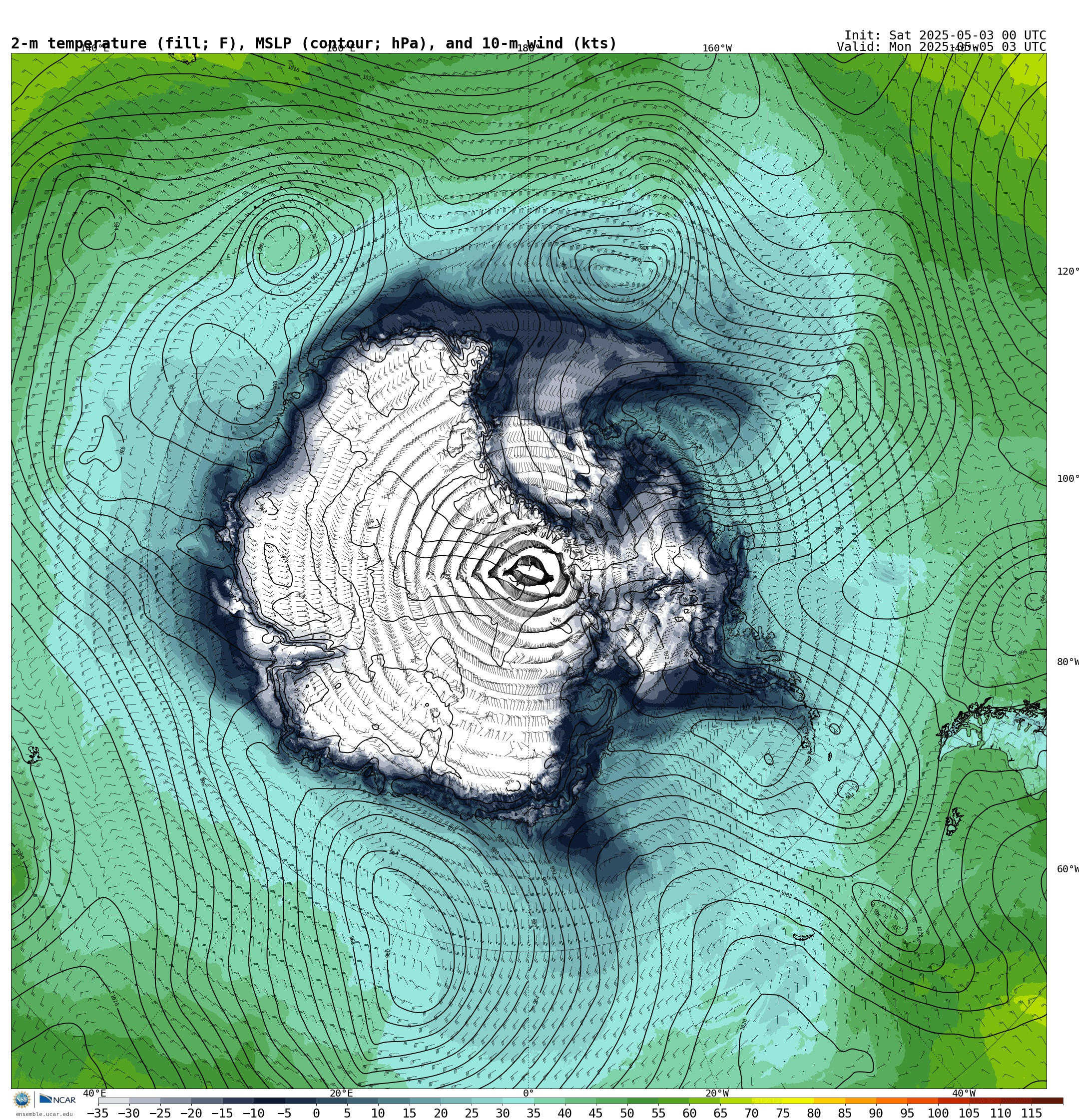Screen dimensions: 1079x1120
Task: Click the 20°W longitude label at bottom
Action: coord(717,1093)
